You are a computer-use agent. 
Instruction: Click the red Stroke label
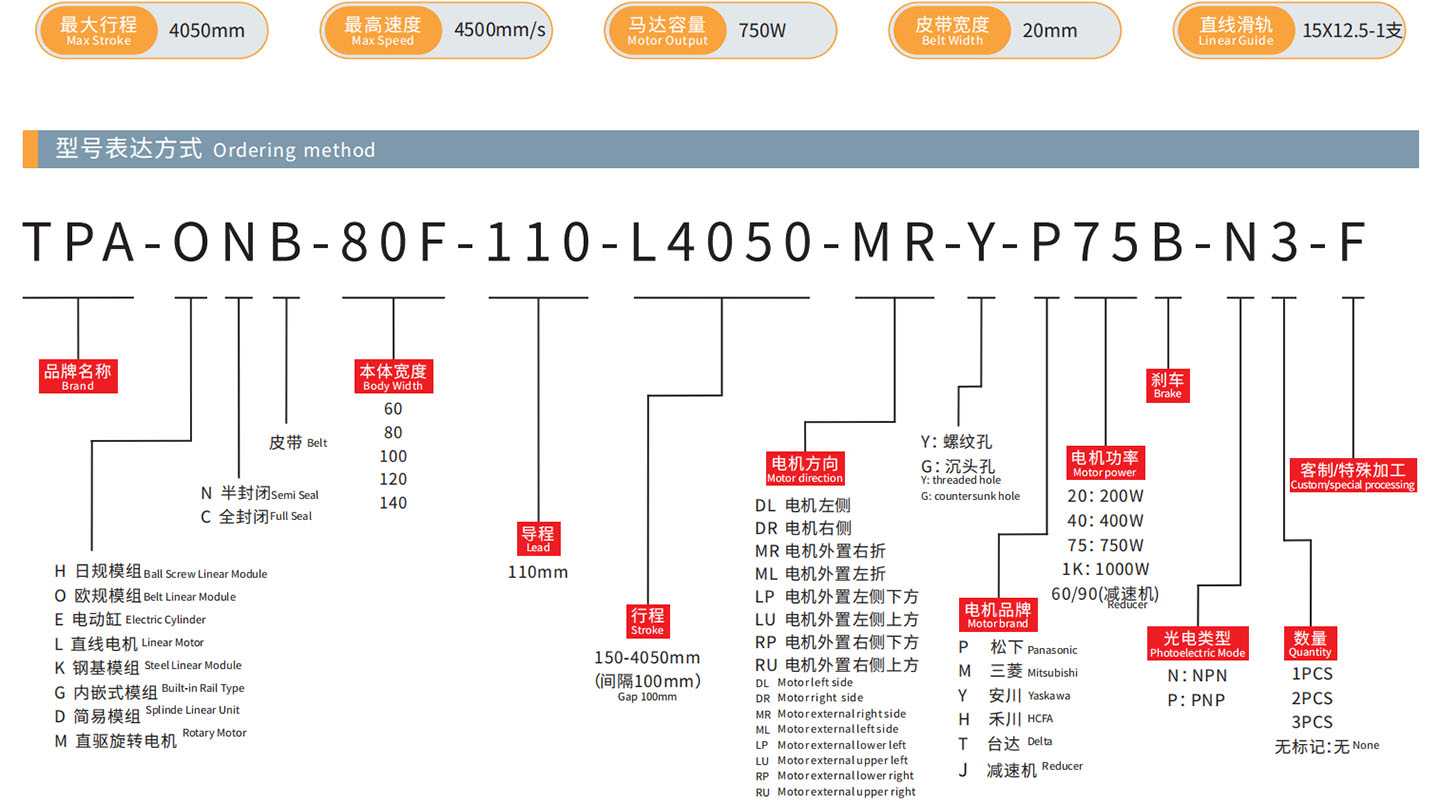tap(647, 621)
